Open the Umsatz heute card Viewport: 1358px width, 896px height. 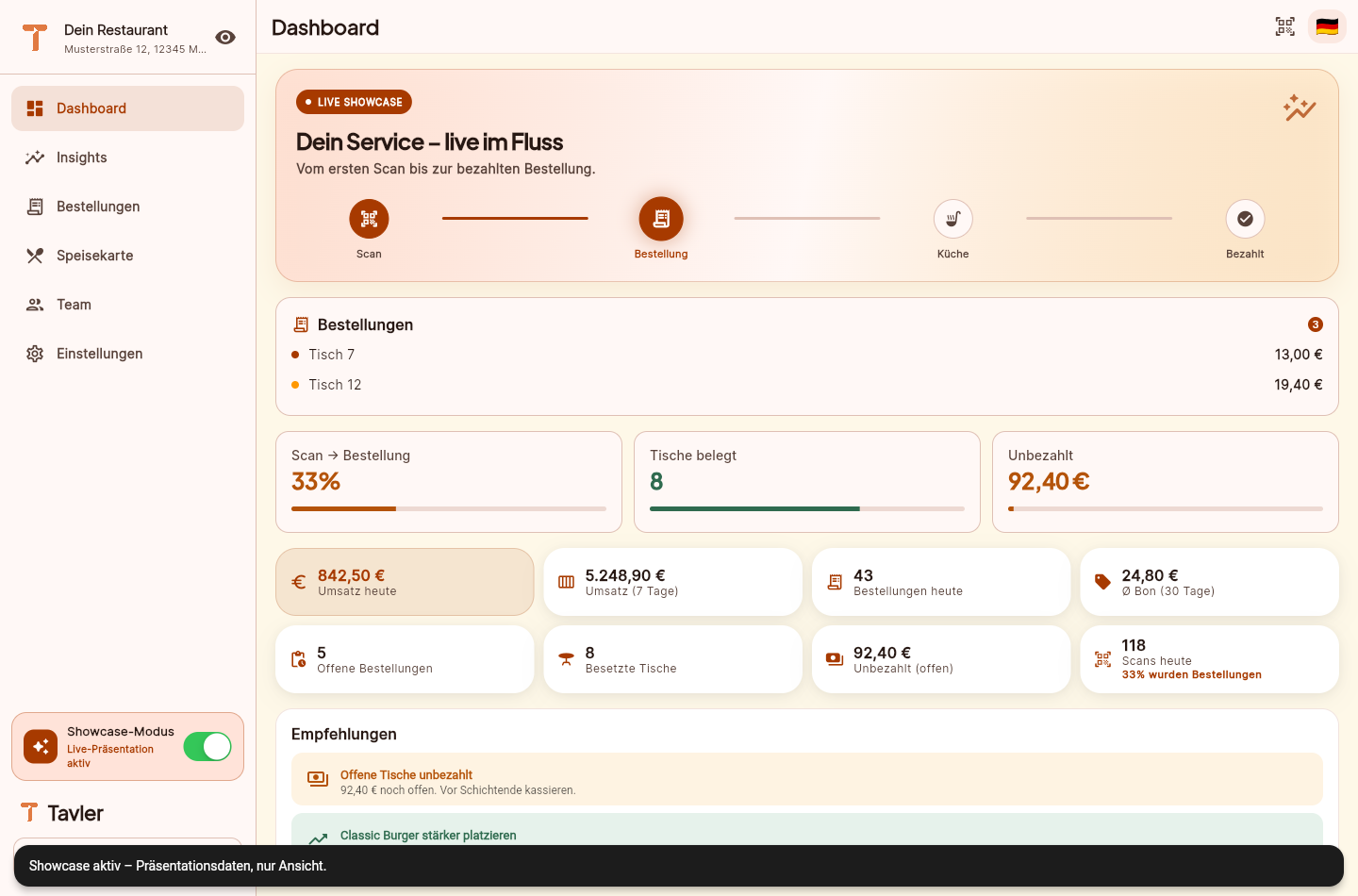(x=405, y=582)
